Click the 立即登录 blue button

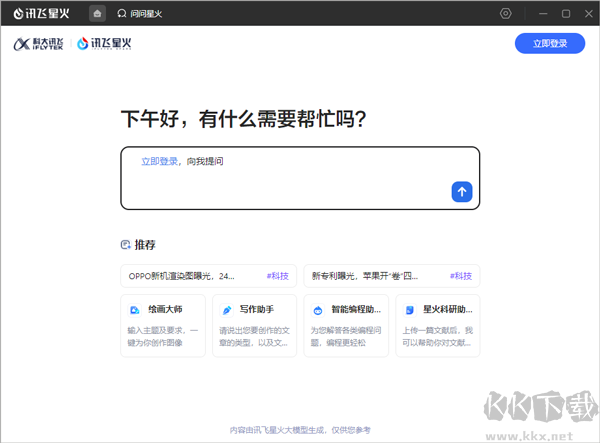549,43
